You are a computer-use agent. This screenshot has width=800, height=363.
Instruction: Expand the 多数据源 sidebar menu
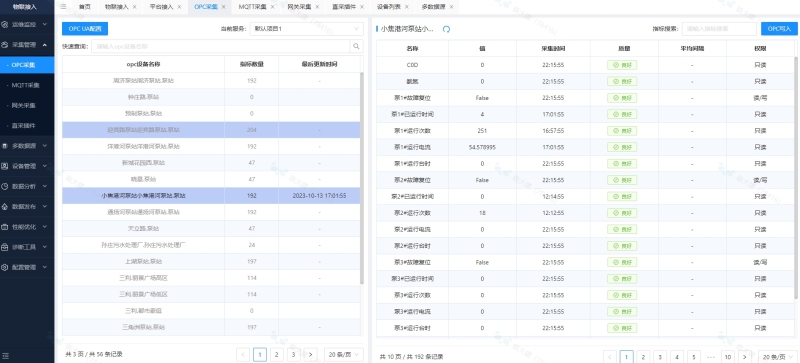coord(45,146)
